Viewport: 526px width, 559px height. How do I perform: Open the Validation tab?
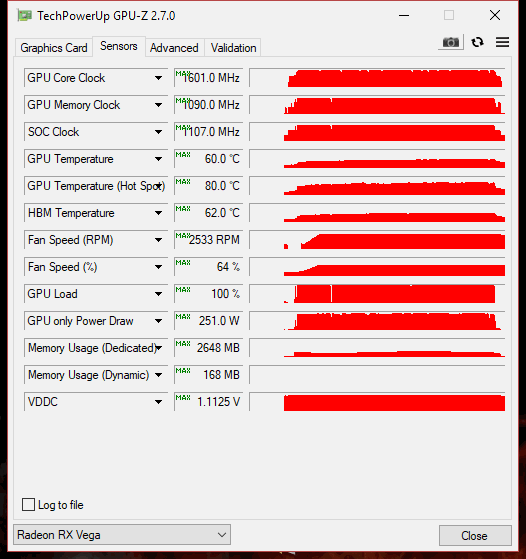pyautogui.click(x=233, y=48)
